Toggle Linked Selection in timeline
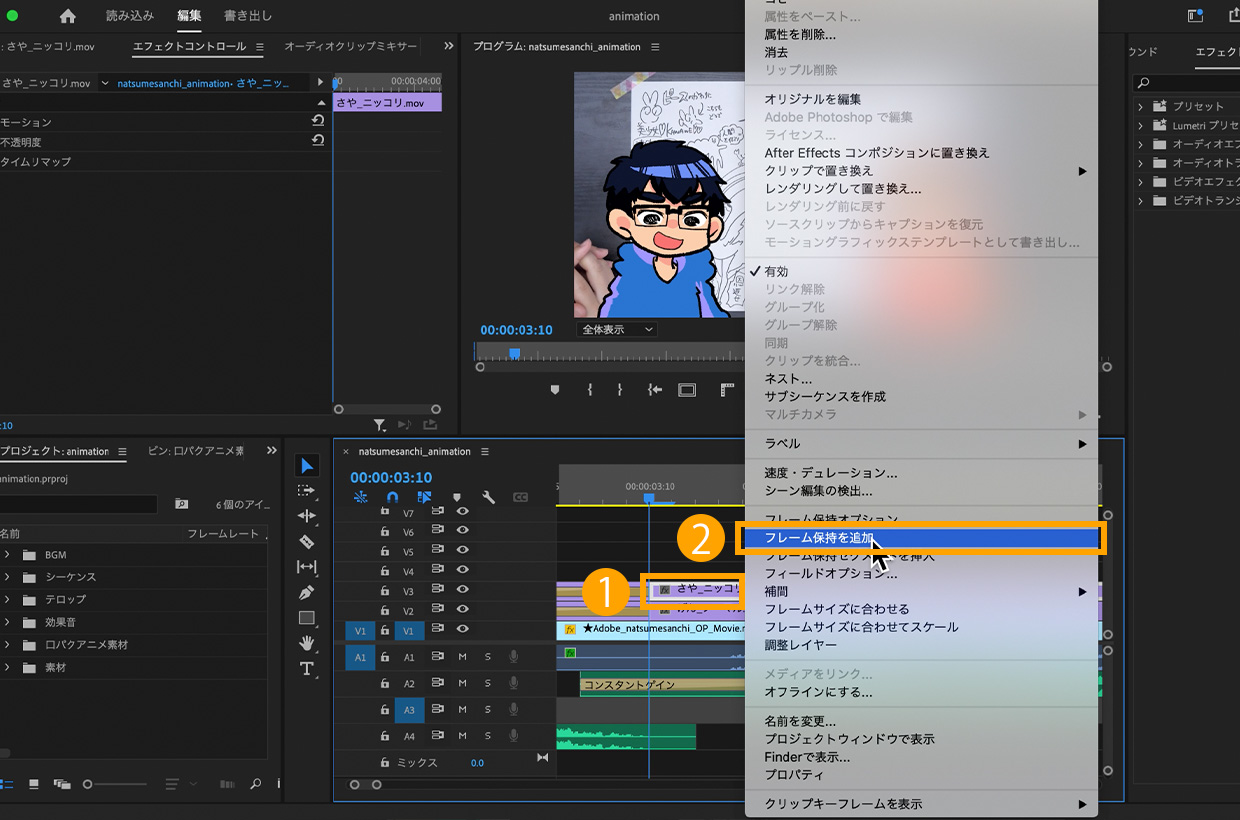 [x=424, y=497]
